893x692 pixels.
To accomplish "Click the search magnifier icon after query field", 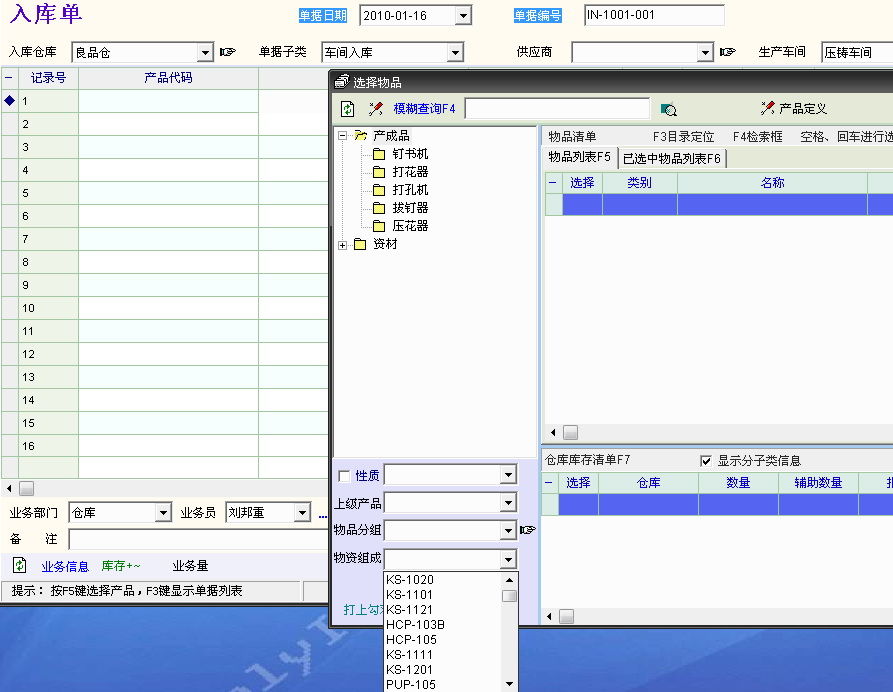I will [x=669, y=109].
